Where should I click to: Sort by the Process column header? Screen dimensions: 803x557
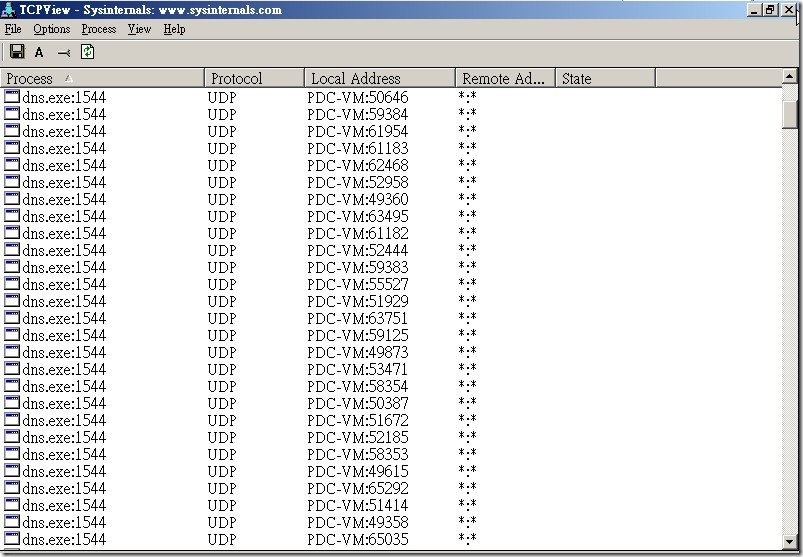102,78
